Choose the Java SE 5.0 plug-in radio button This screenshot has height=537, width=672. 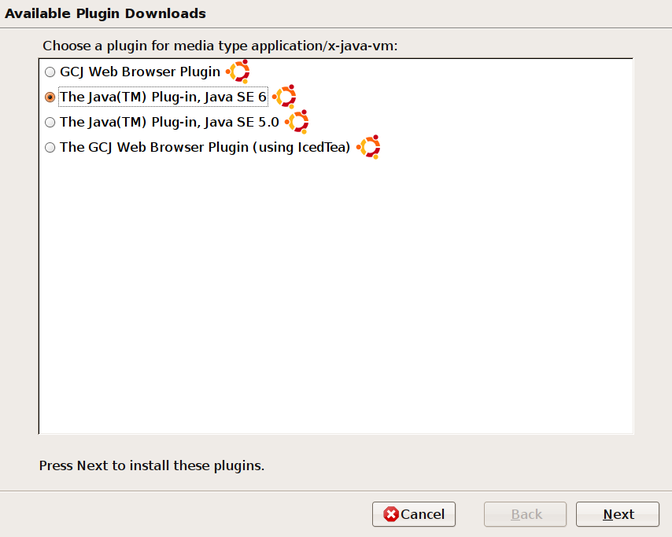click(x=50, y=122)
